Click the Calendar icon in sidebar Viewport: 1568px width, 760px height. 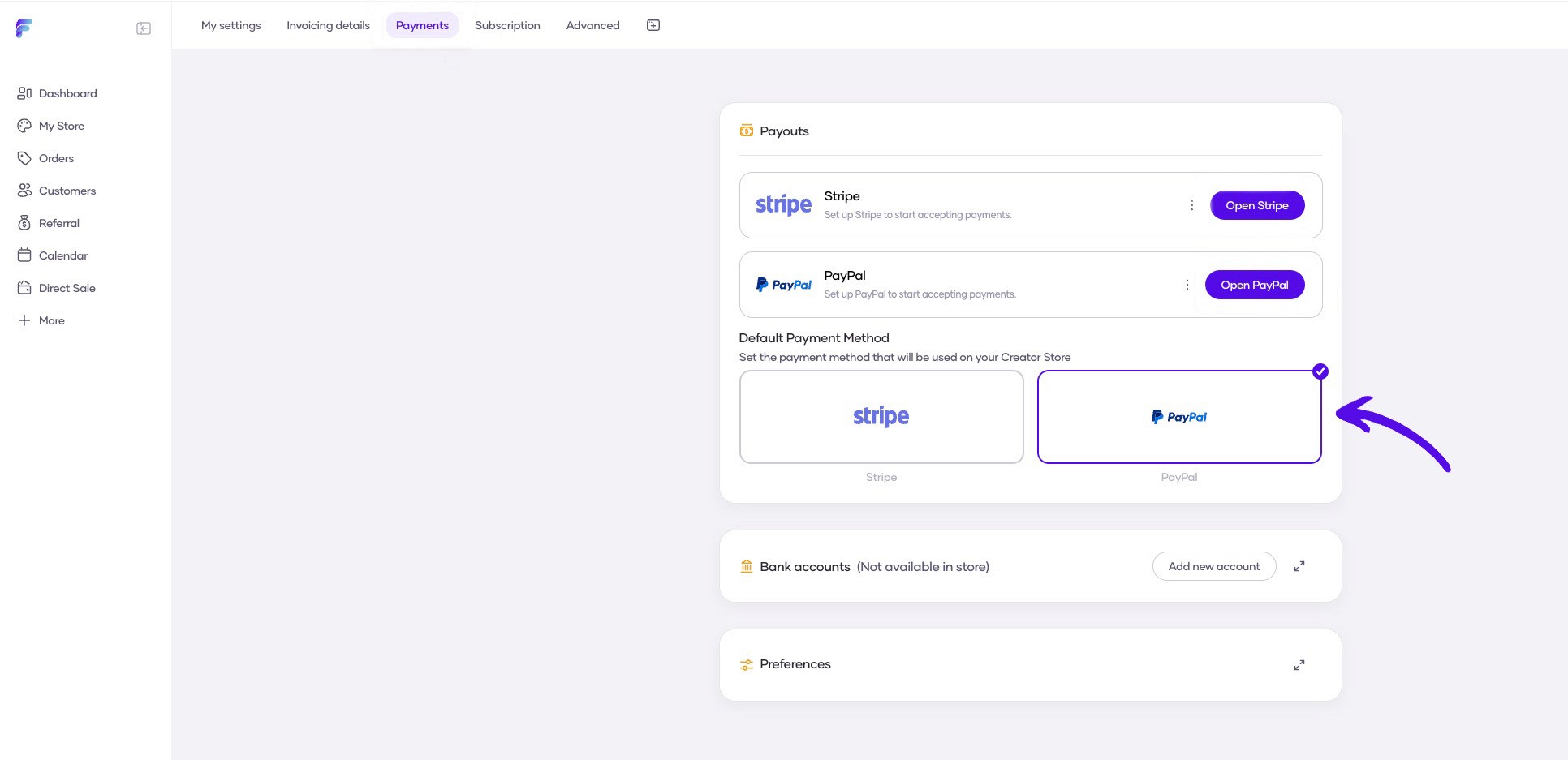pos(24,255)
